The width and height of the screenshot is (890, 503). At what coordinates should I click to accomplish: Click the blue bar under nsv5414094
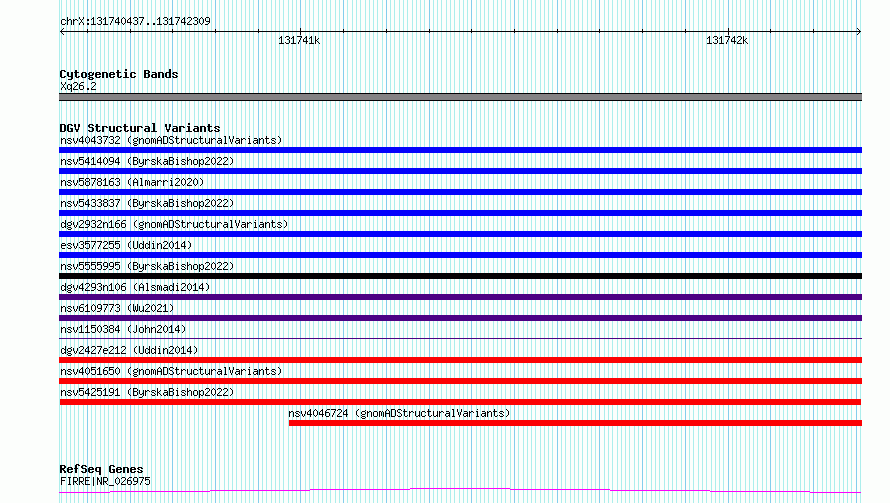pos(460,171)
